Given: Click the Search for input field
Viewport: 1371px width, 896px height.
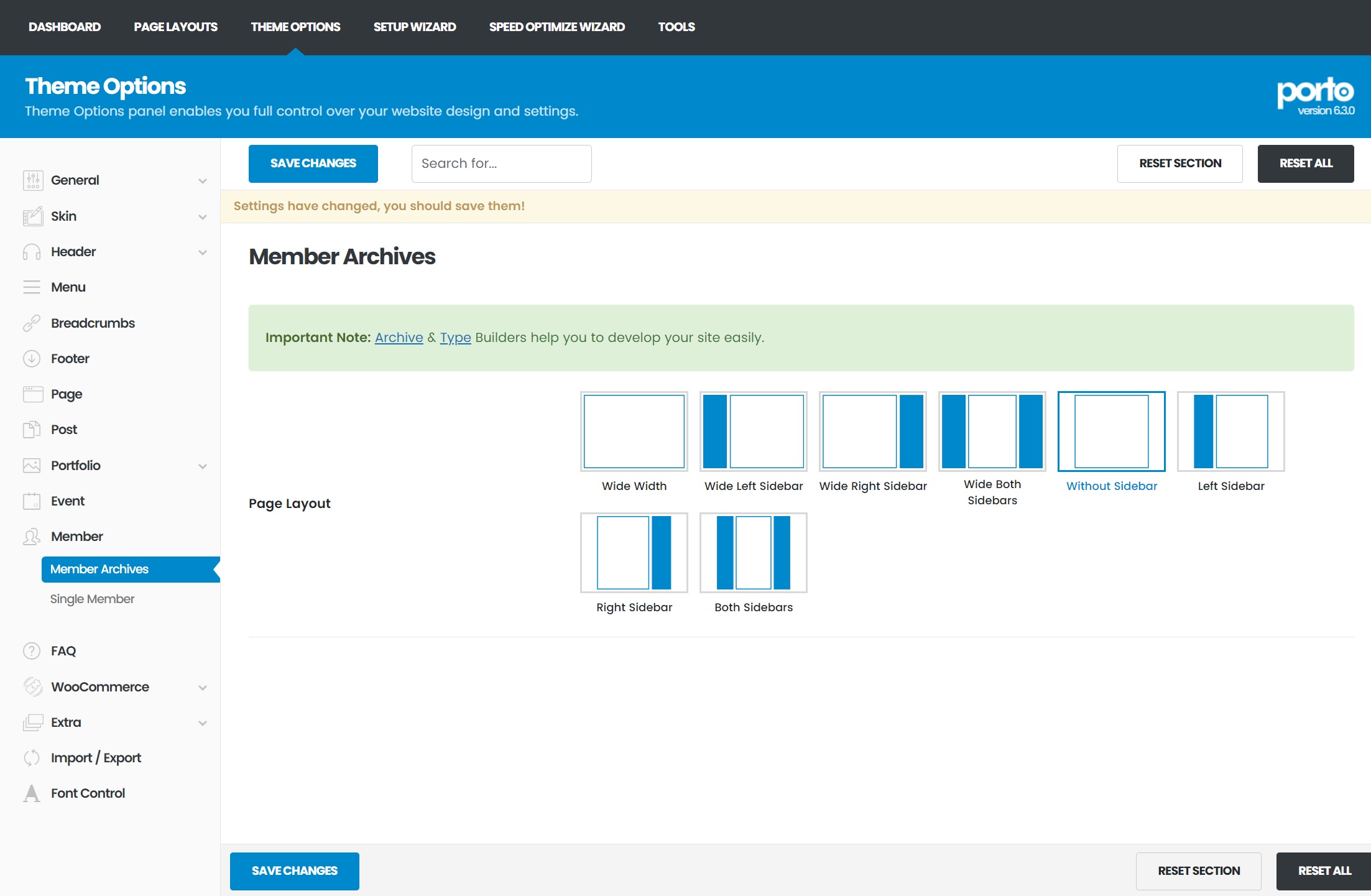Looking at the screenshot, I should coord(501,164).
